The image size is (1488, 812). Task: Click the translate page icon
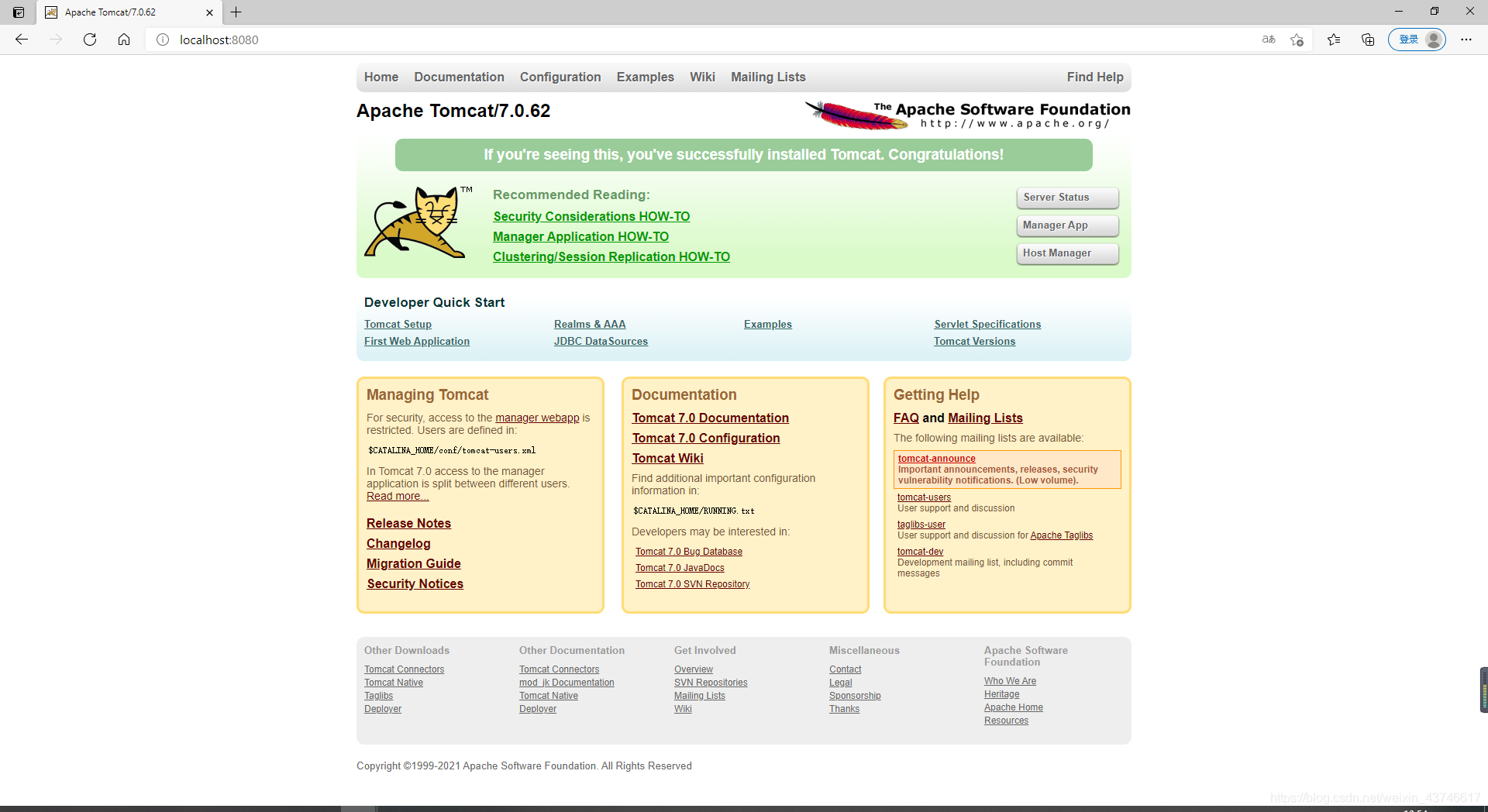(1269, 40)
